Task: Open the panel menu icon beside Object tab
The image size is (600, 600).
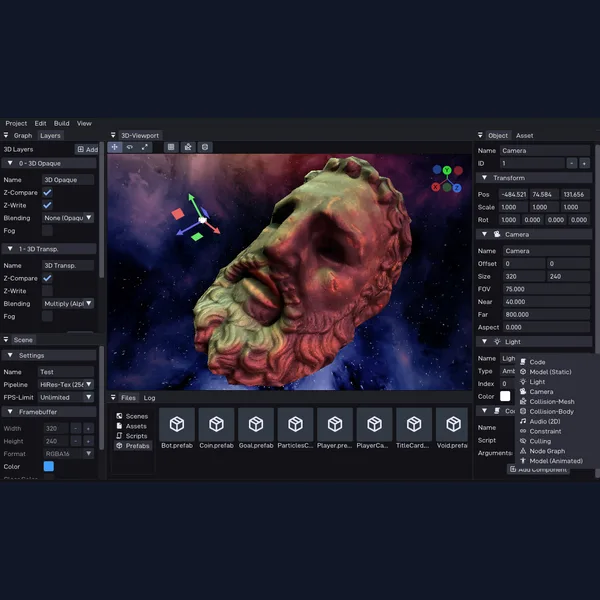Action: coord(480,135)
